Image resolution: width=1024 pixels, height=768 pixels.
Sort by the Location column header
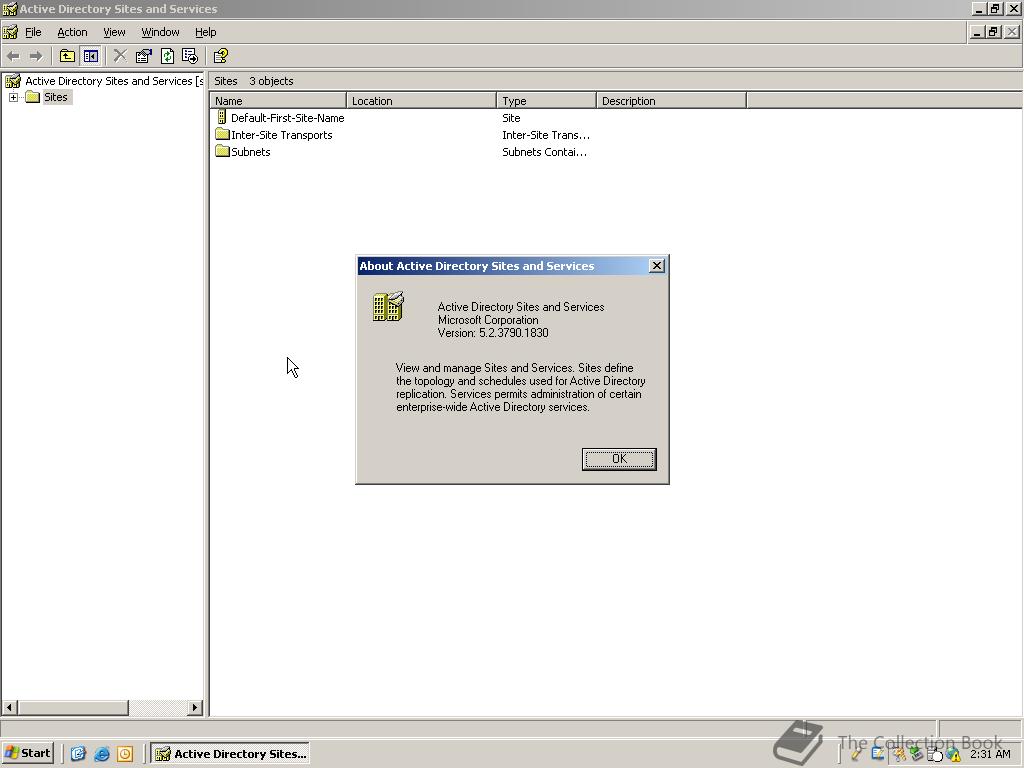[421, 101]
